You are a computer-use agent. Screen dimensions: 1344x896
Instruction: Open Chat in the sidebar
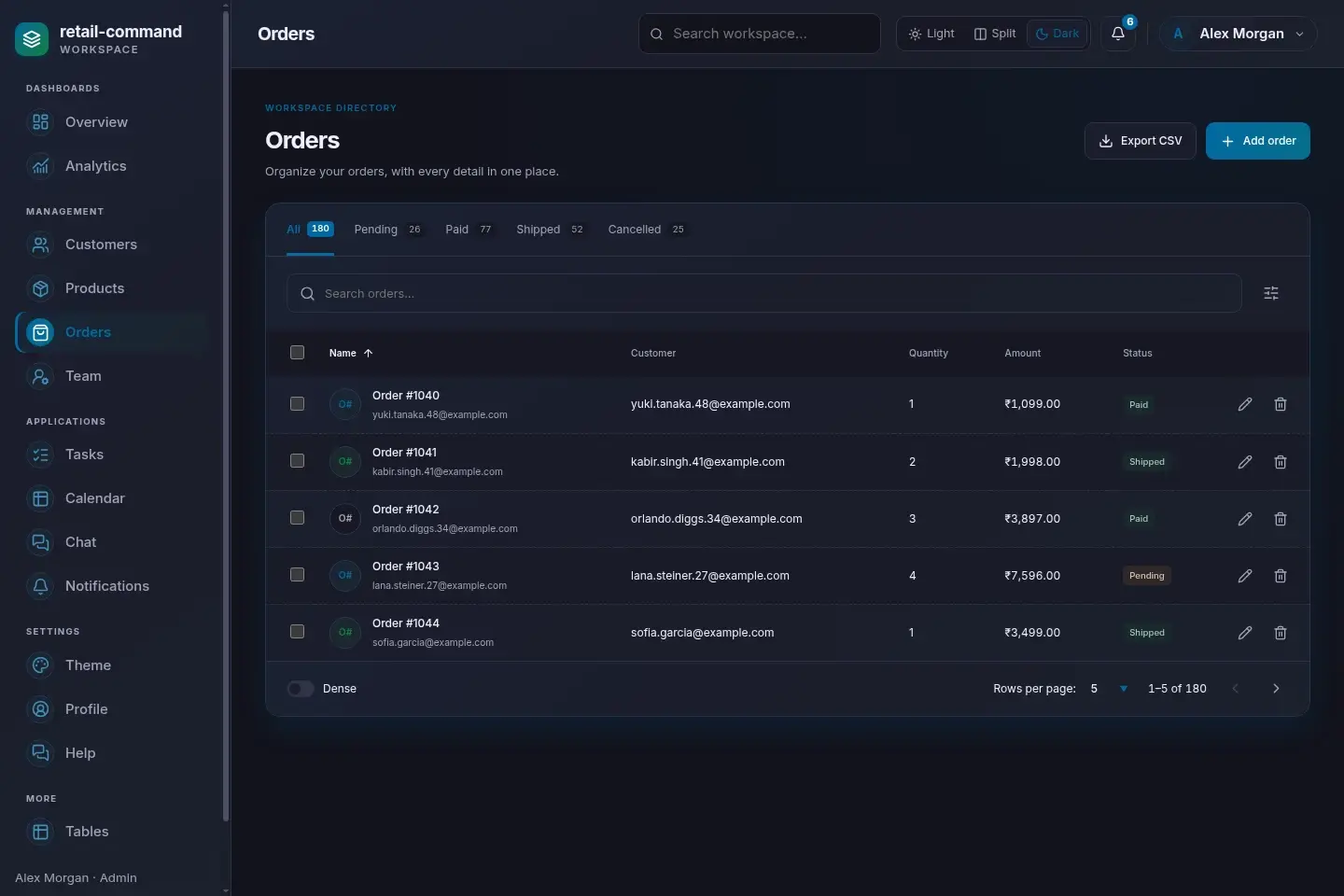click(x=112, y=542)
